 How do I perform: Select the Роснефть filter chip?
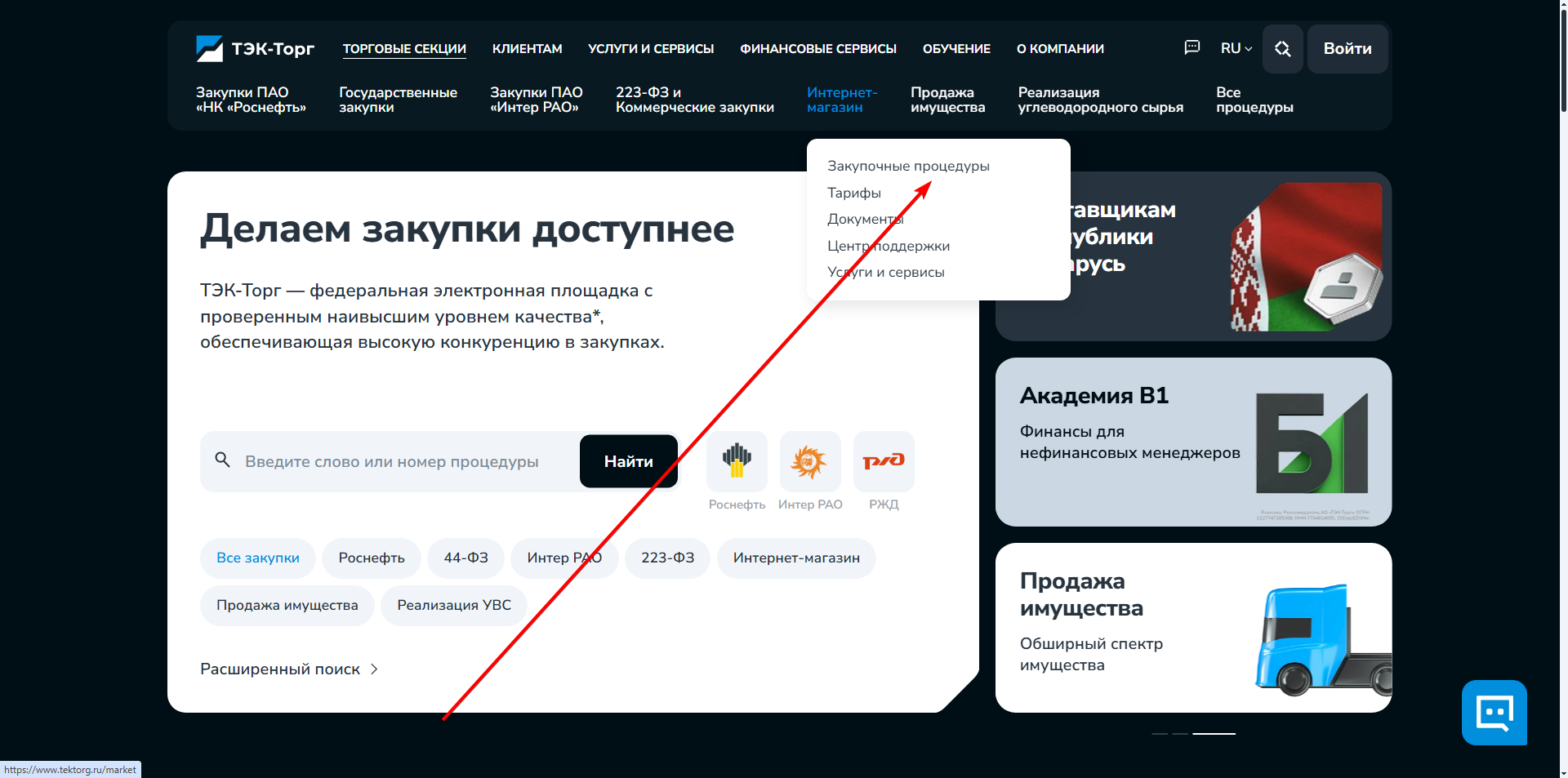[372, 558]
